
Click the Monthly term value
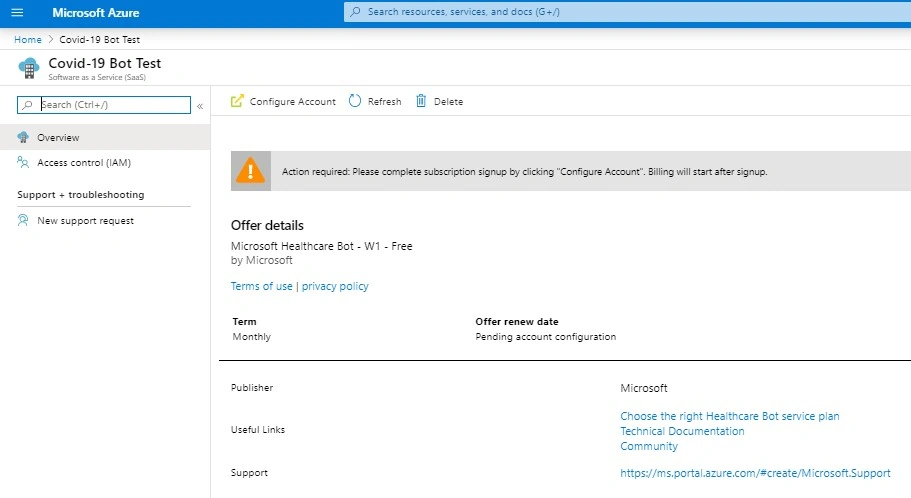tap(252, 336)
